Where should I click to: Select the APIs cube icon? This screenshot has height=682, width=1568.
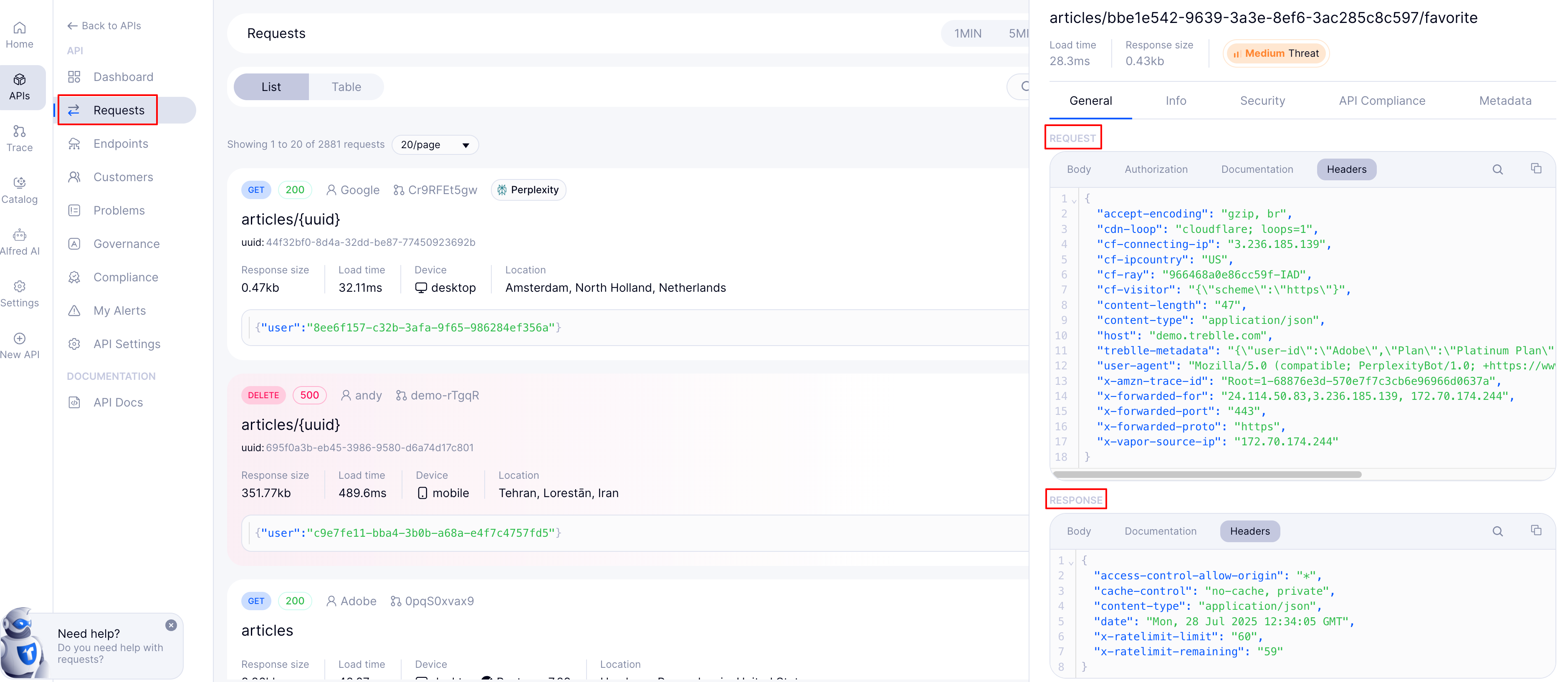tap(20, 80)
